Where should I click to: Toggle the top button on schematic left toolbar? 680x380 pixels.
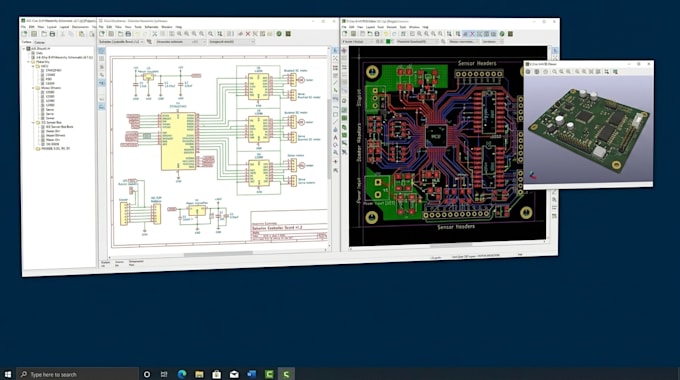click(x=102, y=51)
